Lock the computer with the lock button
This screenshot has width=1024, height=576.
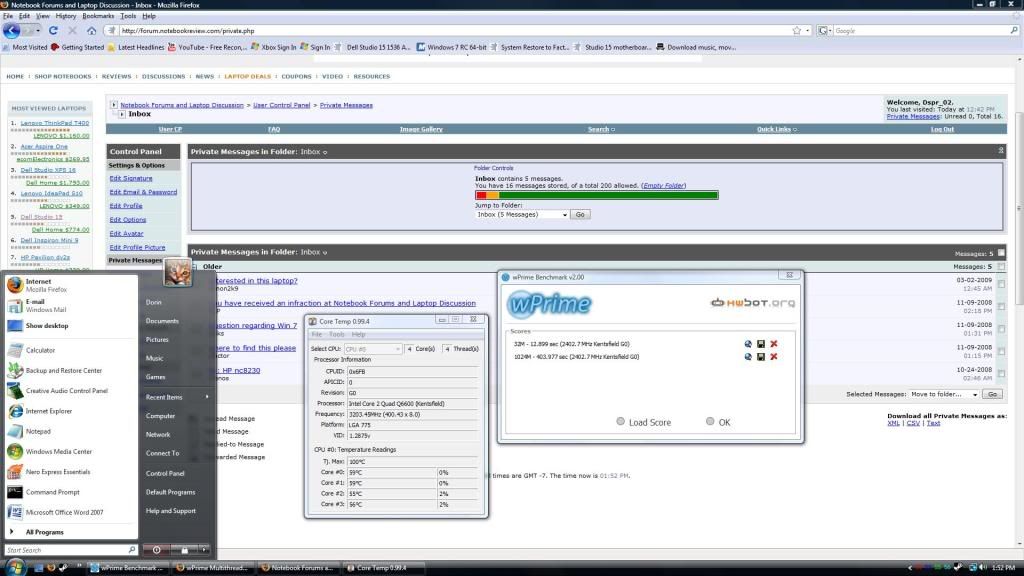185,550
